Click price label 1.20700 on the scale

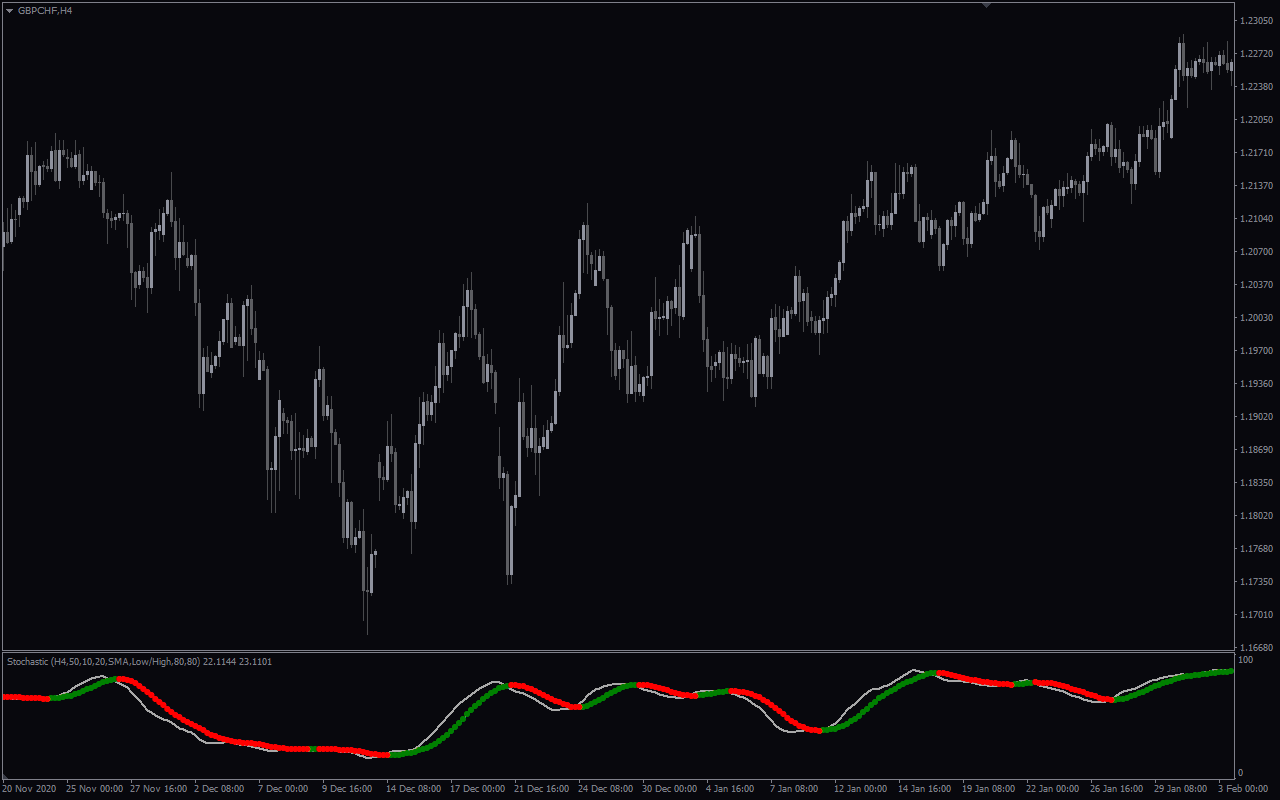(x=1256, y=251)
